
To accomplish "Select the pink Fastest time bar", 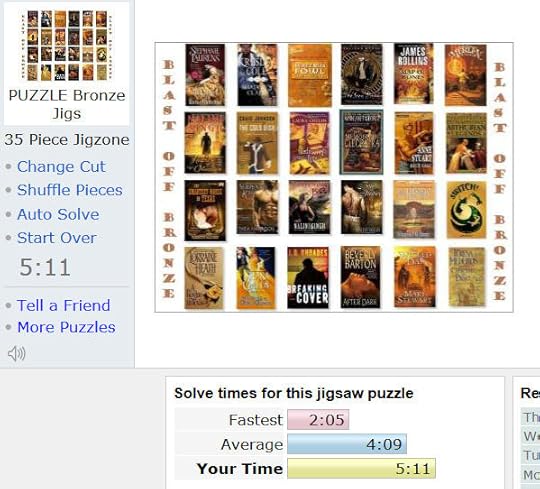I will click(318, 419).
